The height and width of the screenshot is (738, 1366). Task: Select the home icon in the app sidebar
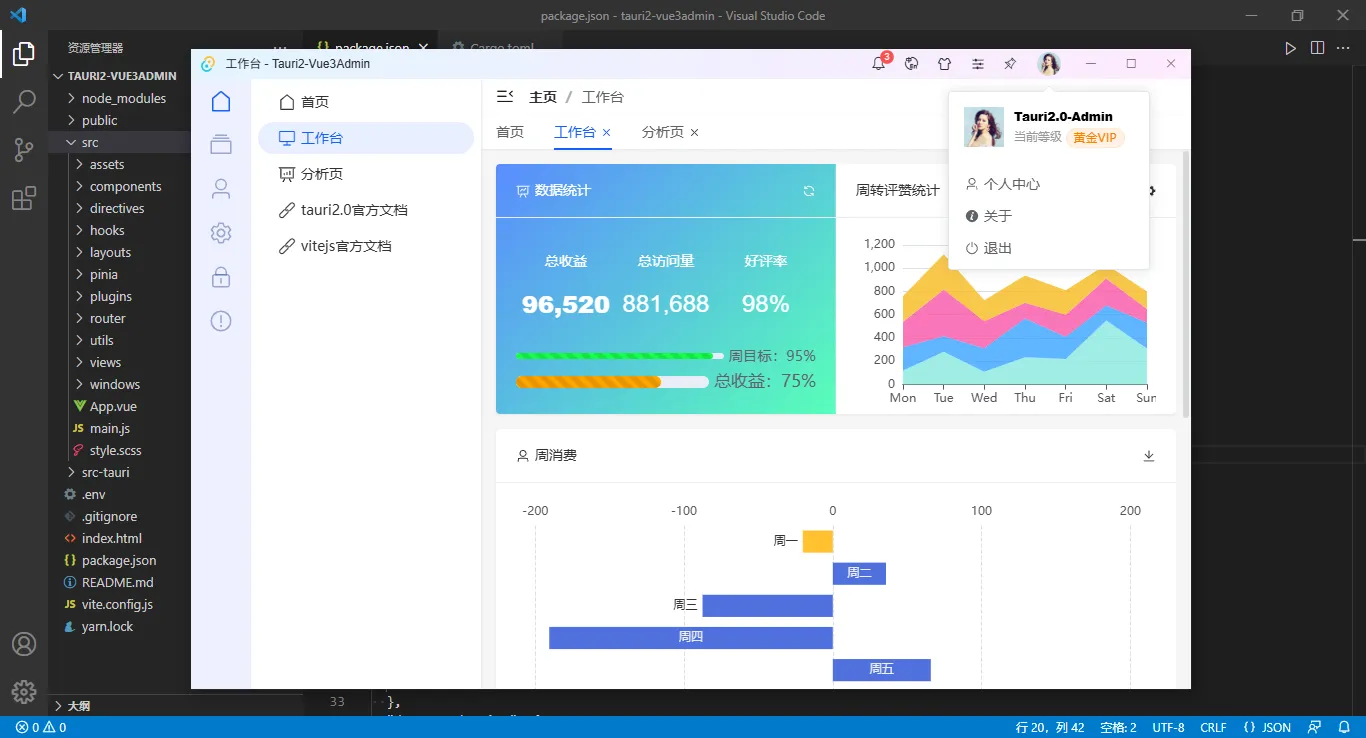click(220, 101)
